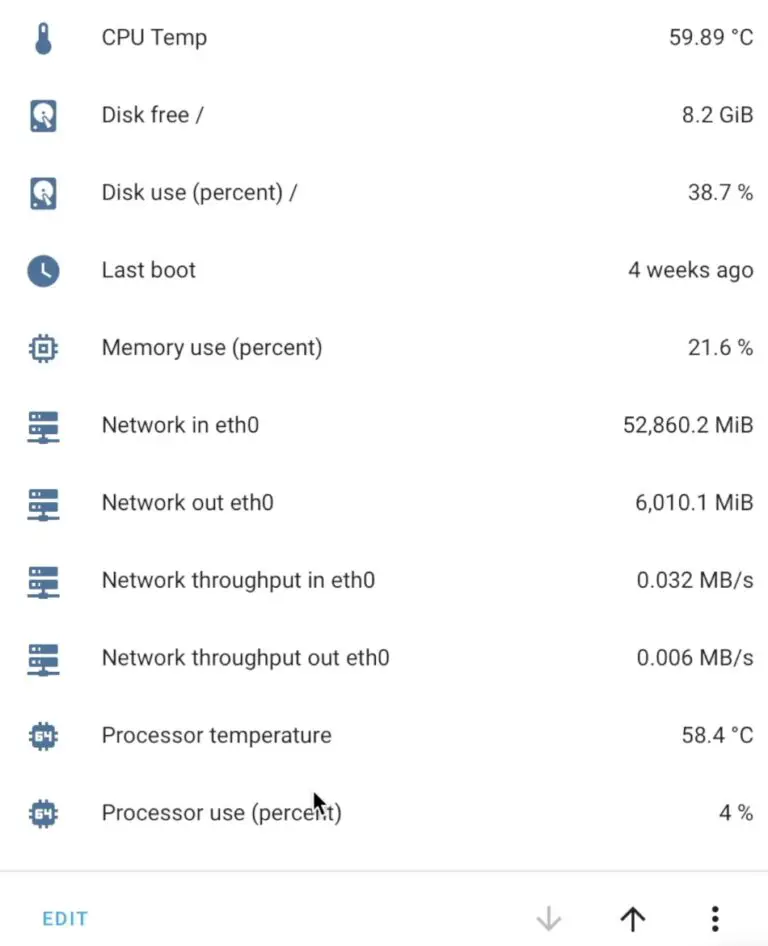Click the Network in eth0 server icon
Image resolution: width=768 pixels, height=946 pixels.
pos(42,425)
